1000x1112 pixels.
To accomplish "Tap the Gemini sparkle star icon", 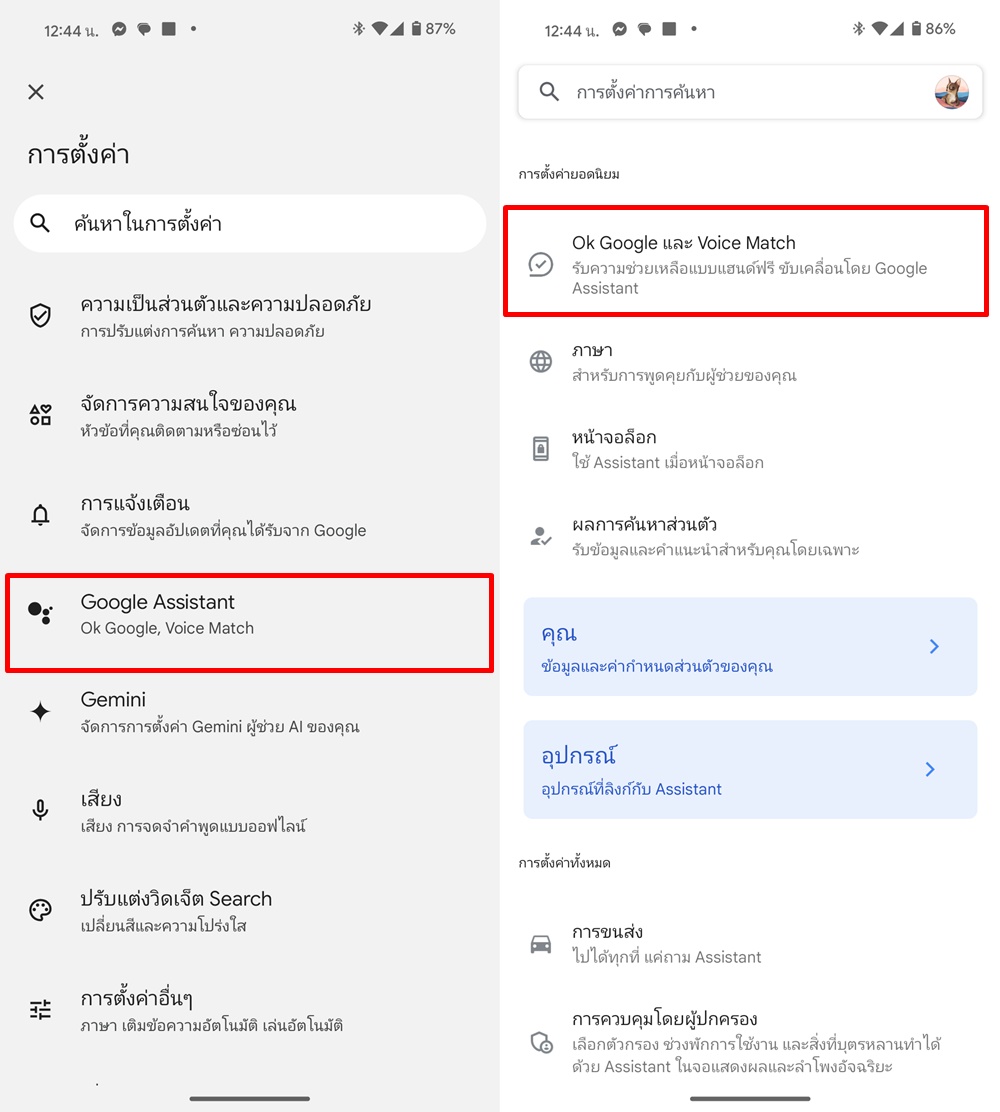I will coord(40,711).
